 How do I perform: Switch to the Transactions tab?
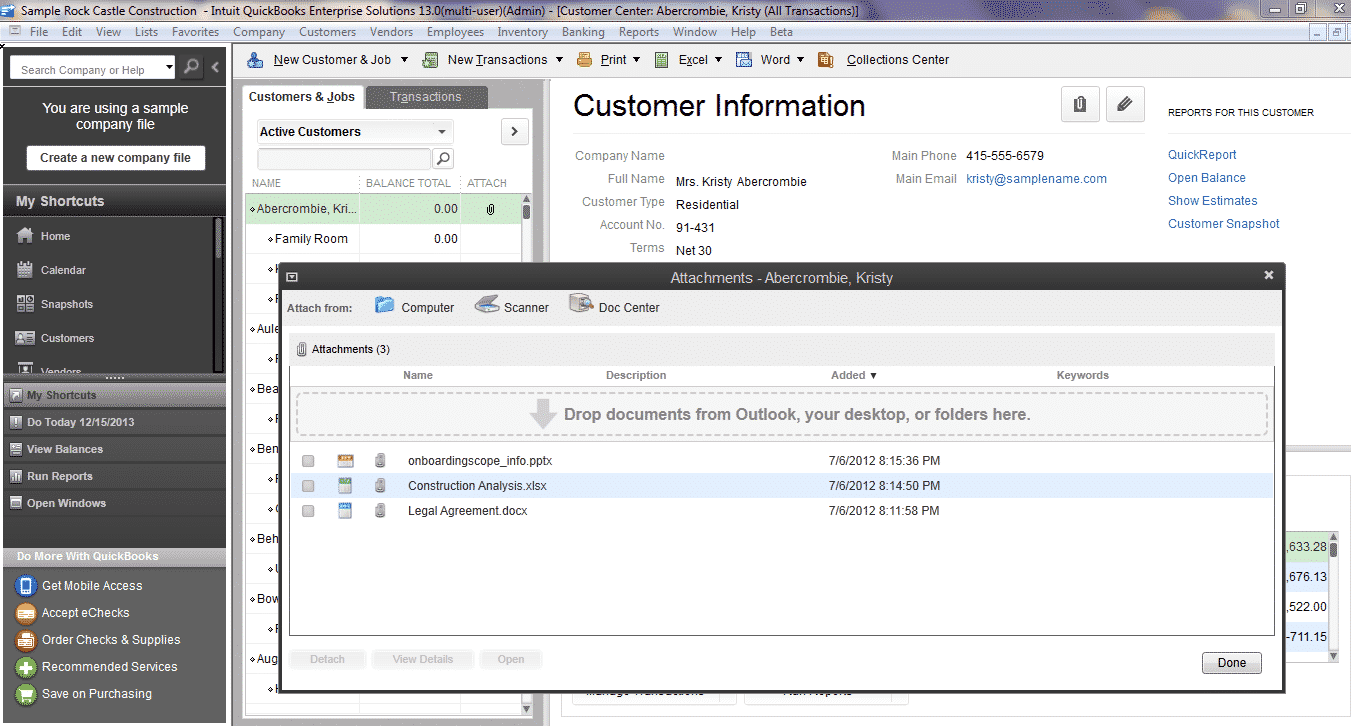pyautogui.click(x=426, y=97)
